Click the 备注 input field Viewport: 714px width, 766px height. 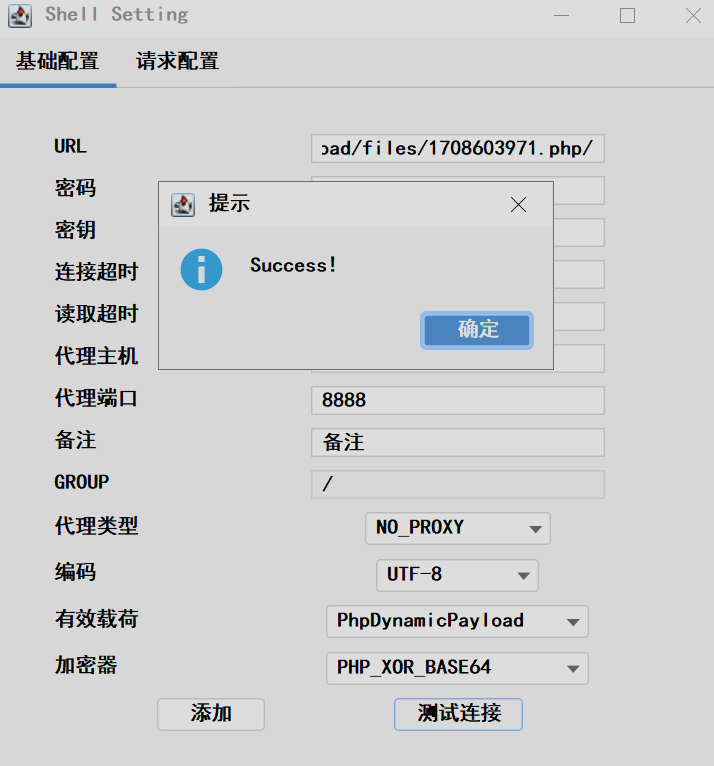[458, 443]
